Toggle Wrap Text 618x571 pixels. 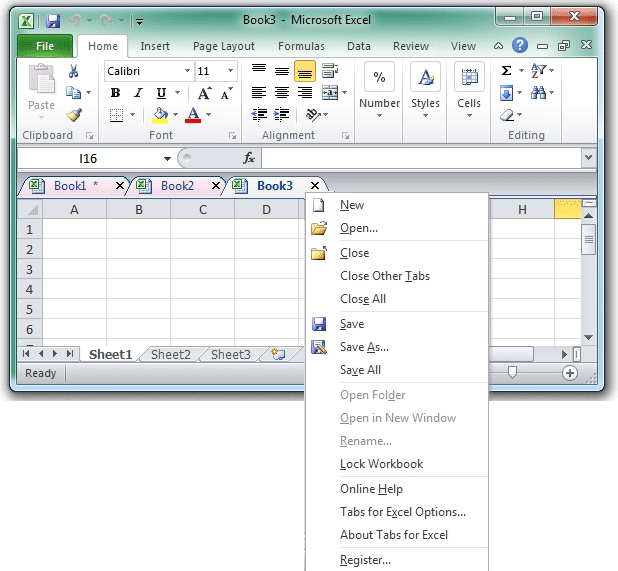click(x=329, y=71)
